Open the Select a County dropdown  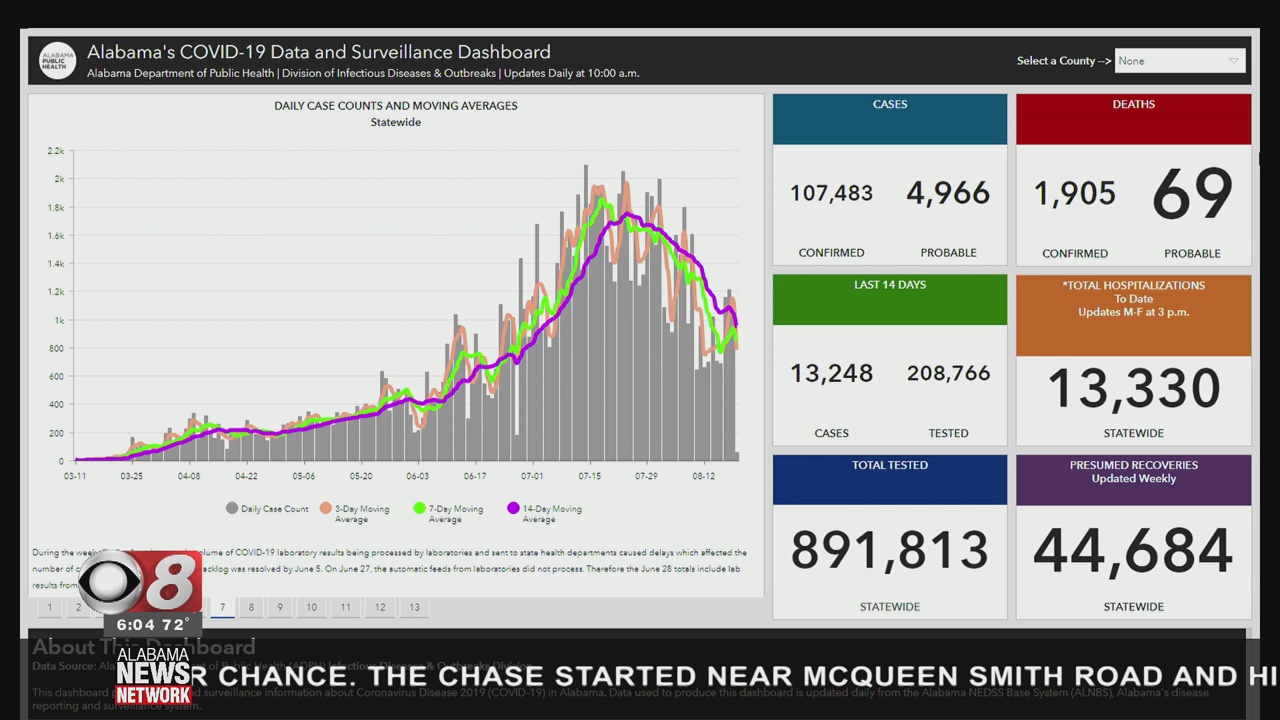point(1180,61)
